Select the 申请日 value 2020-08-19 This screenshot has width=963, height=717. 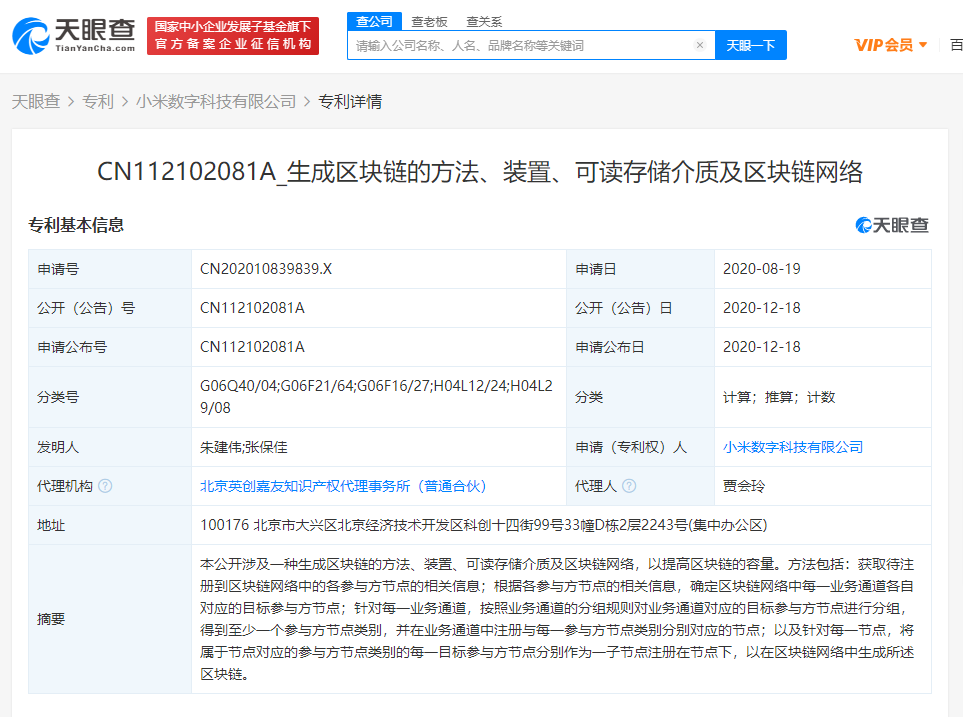point(762,269)
